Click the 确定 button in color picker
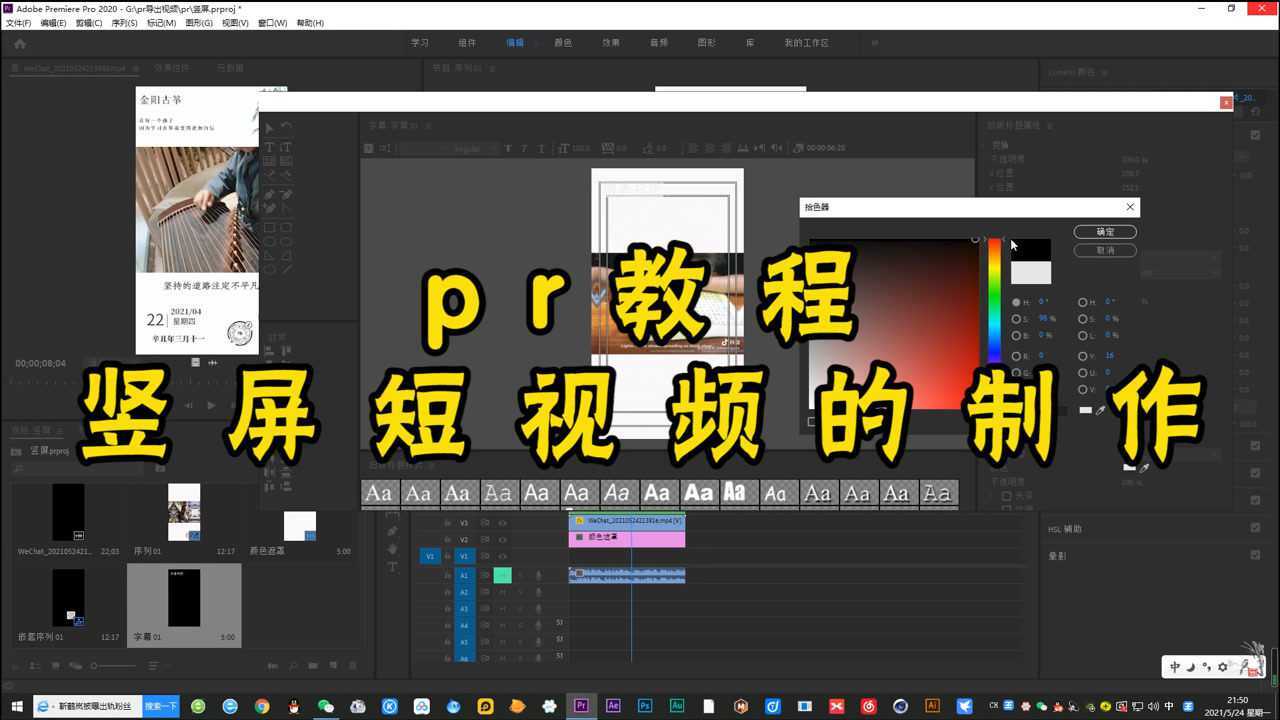 (x=1104, y=232)
